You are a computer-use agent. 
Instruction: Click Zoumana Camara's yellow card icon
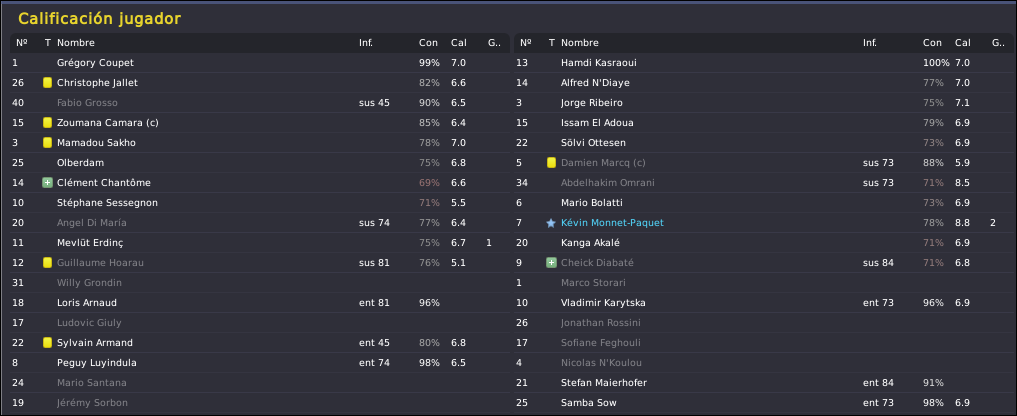47,123
